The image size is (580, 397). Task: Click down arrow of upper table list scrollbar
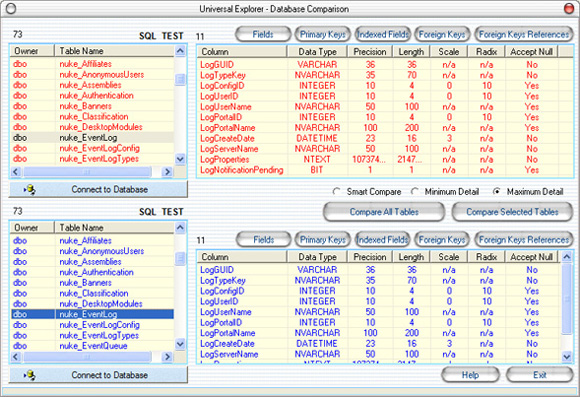[x=180, y=159]
